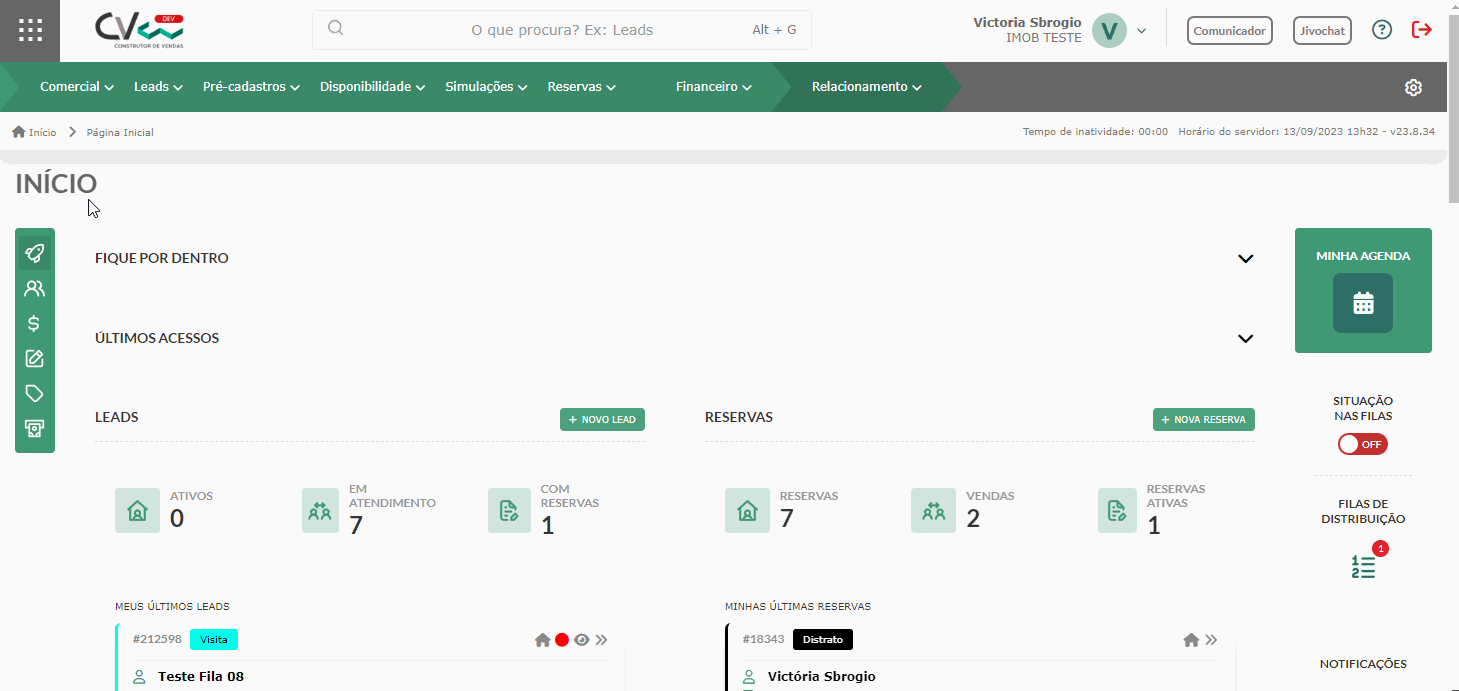Click the lead number #212598
Viewport: 1459px width, 691px height.
[157, 639]
